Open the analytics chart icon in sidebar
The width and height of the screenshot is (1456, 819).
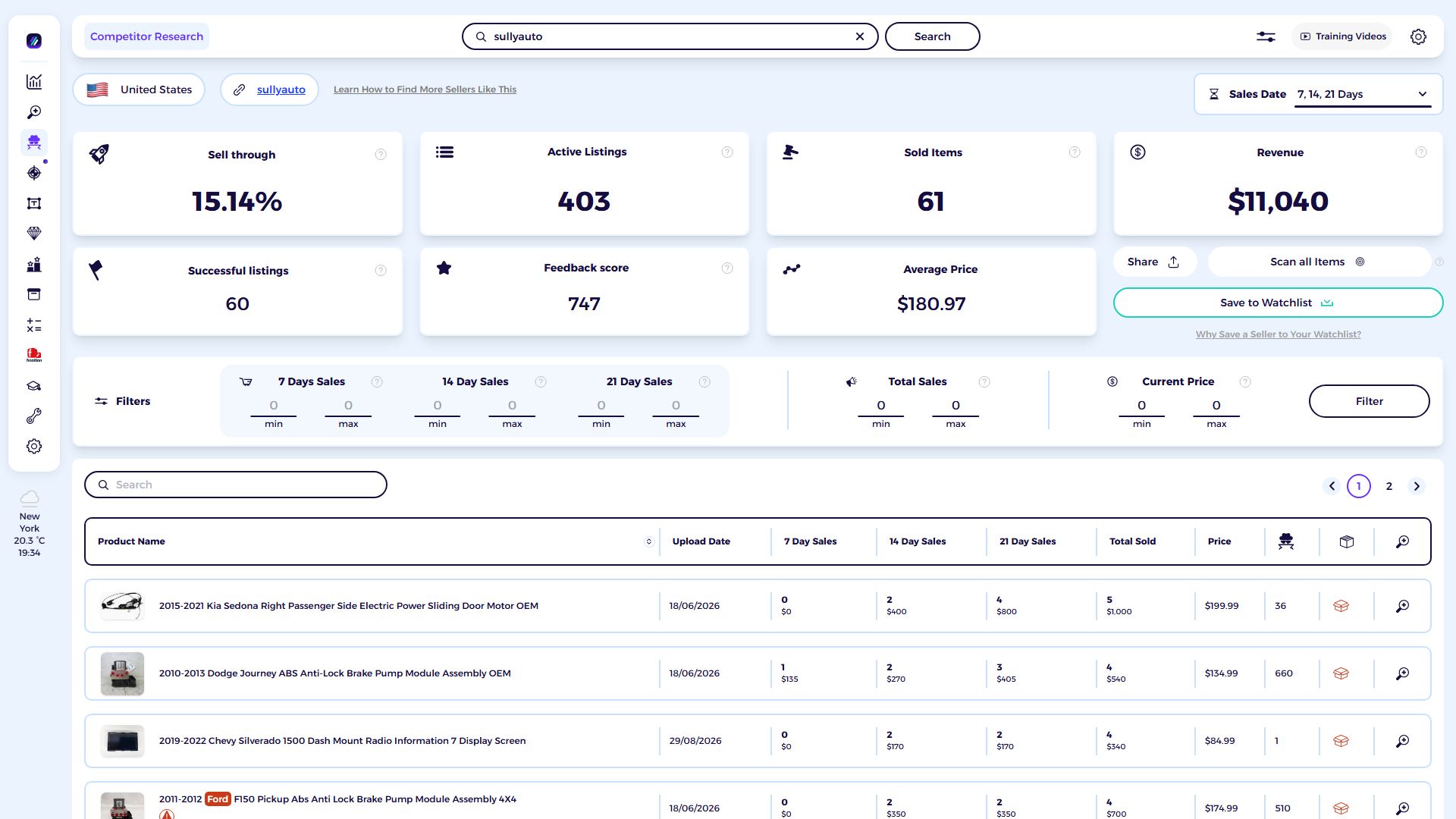[34, 82]
